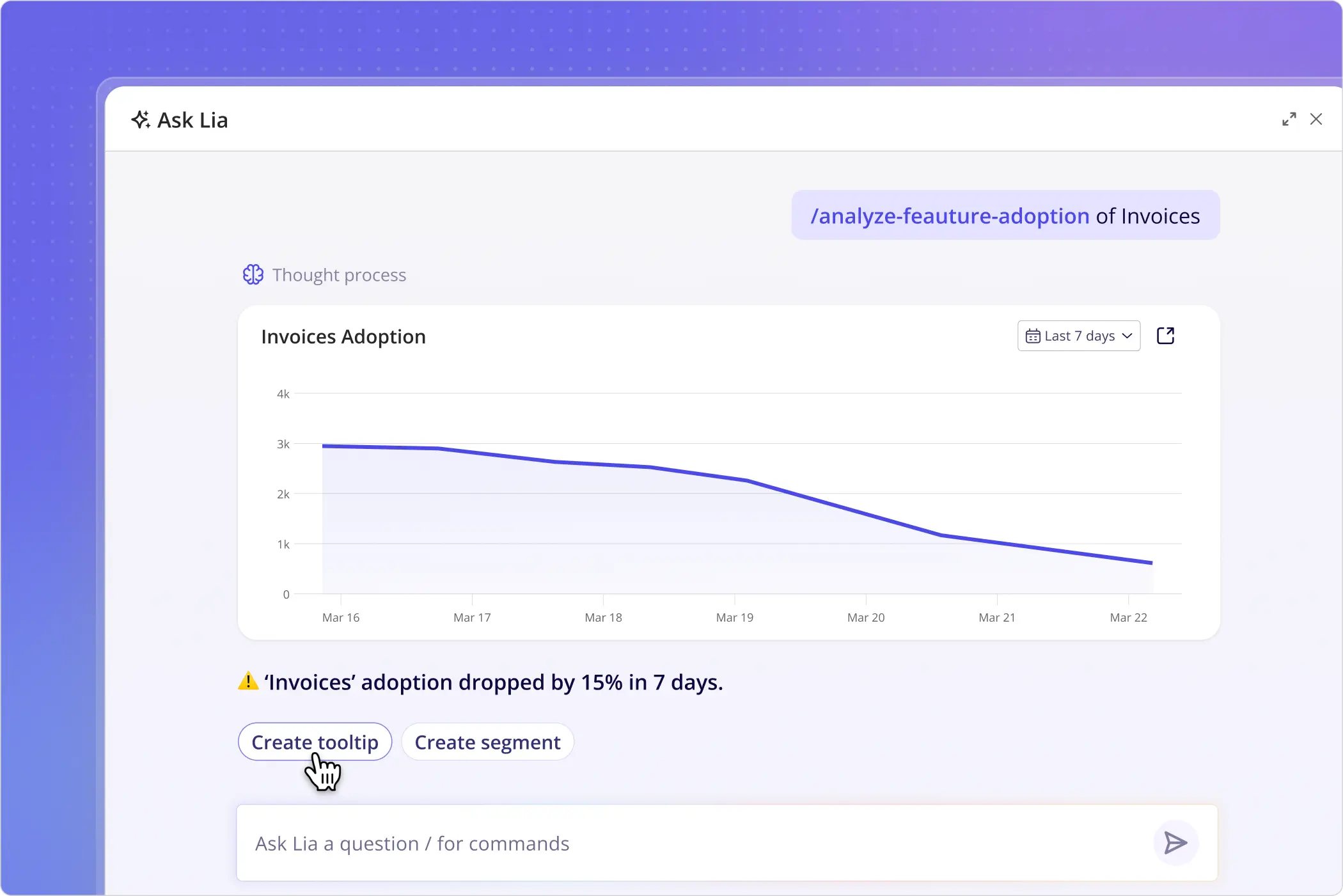The height and width of the screenshot is (896, 1343).
Task: Close the Ask Lia panel
Action: pyautogui.click(x=1316, y=119)
